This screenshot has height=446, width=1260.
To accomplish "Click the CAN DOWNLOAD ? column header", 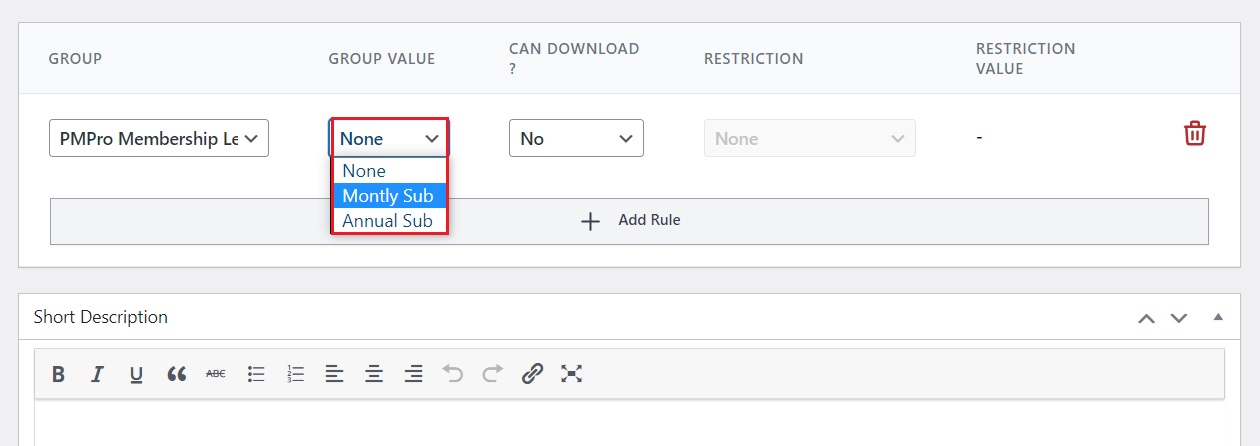I will (574, 58).
